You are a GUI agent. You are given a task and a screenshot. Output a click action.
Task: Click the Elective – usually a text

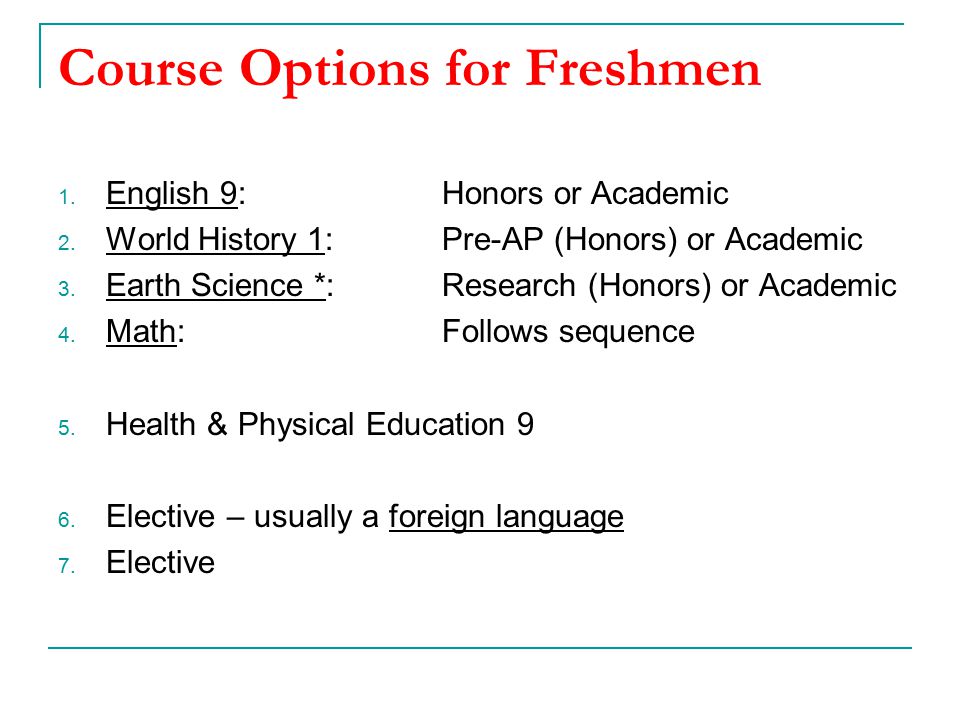point(242,517)
